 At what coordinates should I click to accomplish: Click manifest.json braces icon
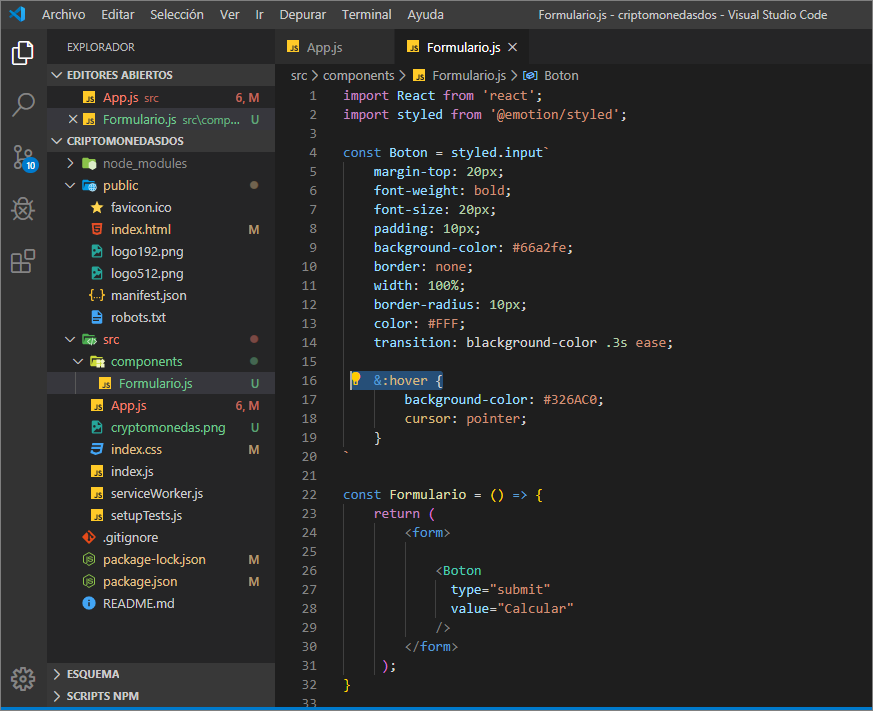(x=97, y=295)
